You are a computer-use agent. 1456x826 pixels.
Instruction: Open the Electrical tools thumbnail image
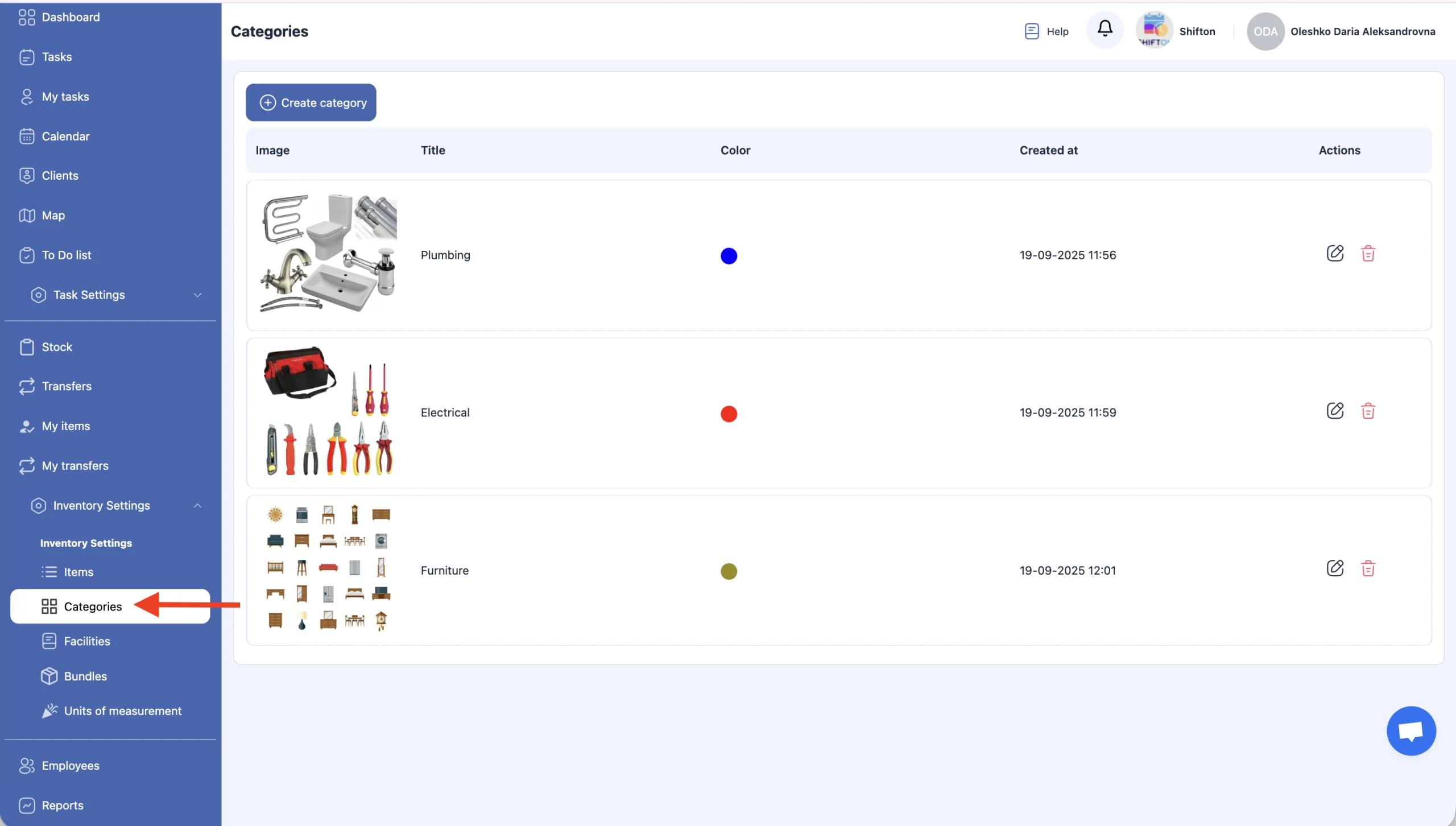click(328, 412)
